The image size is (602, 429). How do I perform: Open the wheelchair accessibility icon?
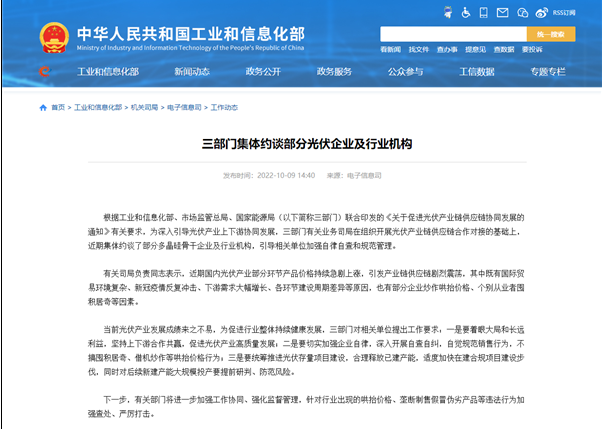pyautogui.click(x=466, y=13)
